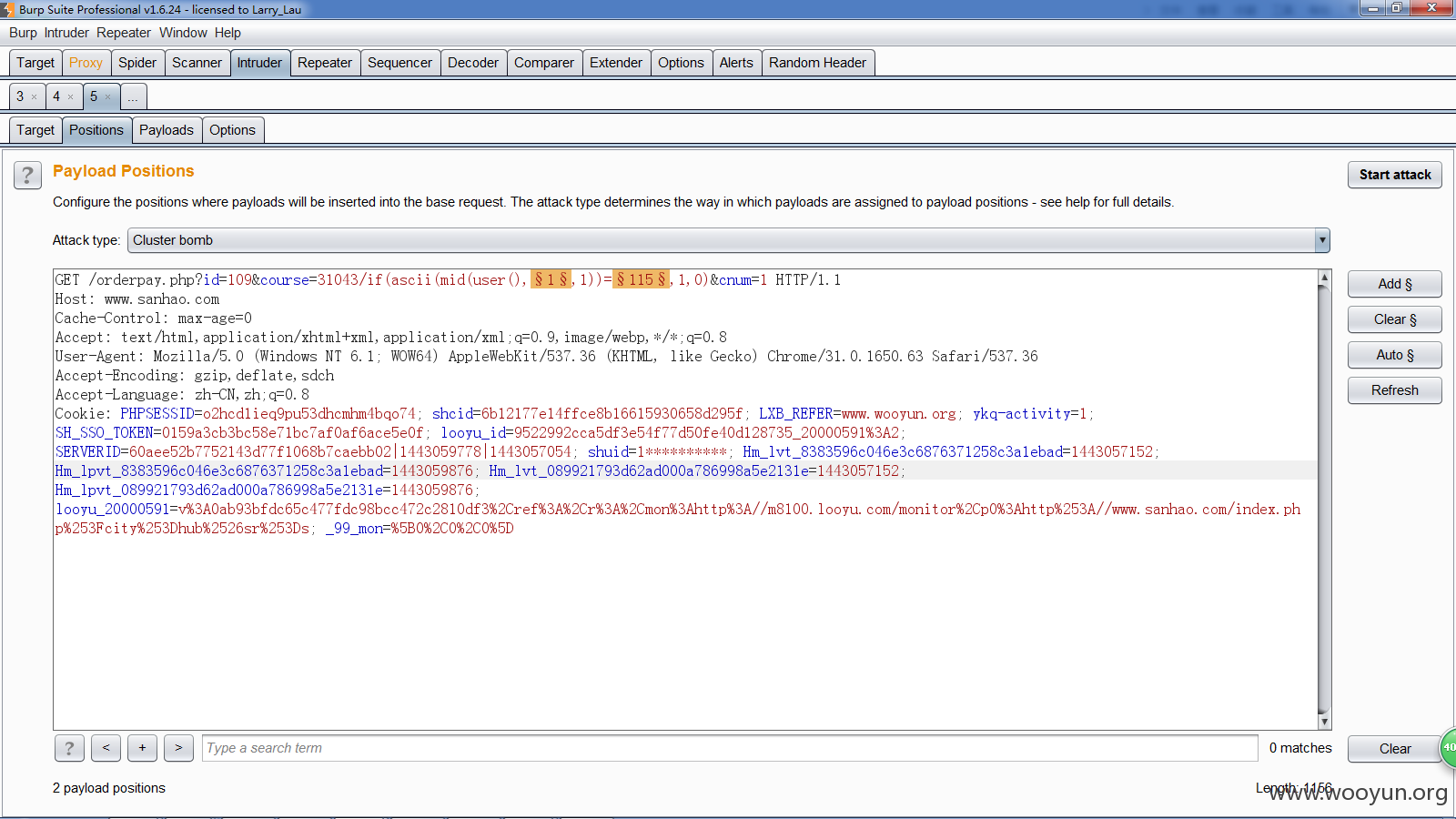Open the Intruder menu
The image size is (1456, 819).
click(66, 33)
